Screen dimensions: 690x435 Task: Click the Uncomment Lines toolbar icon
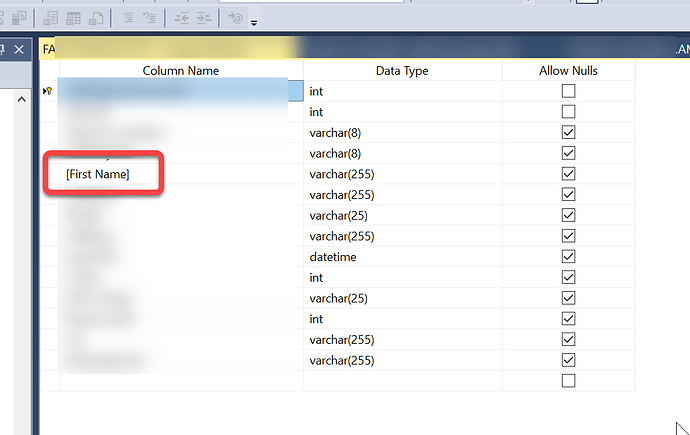coord(150,18)
